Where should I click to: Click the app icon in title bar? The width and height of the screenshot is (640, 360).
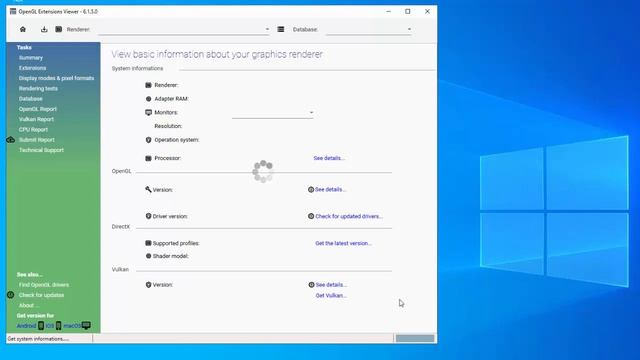coord(13,11)
